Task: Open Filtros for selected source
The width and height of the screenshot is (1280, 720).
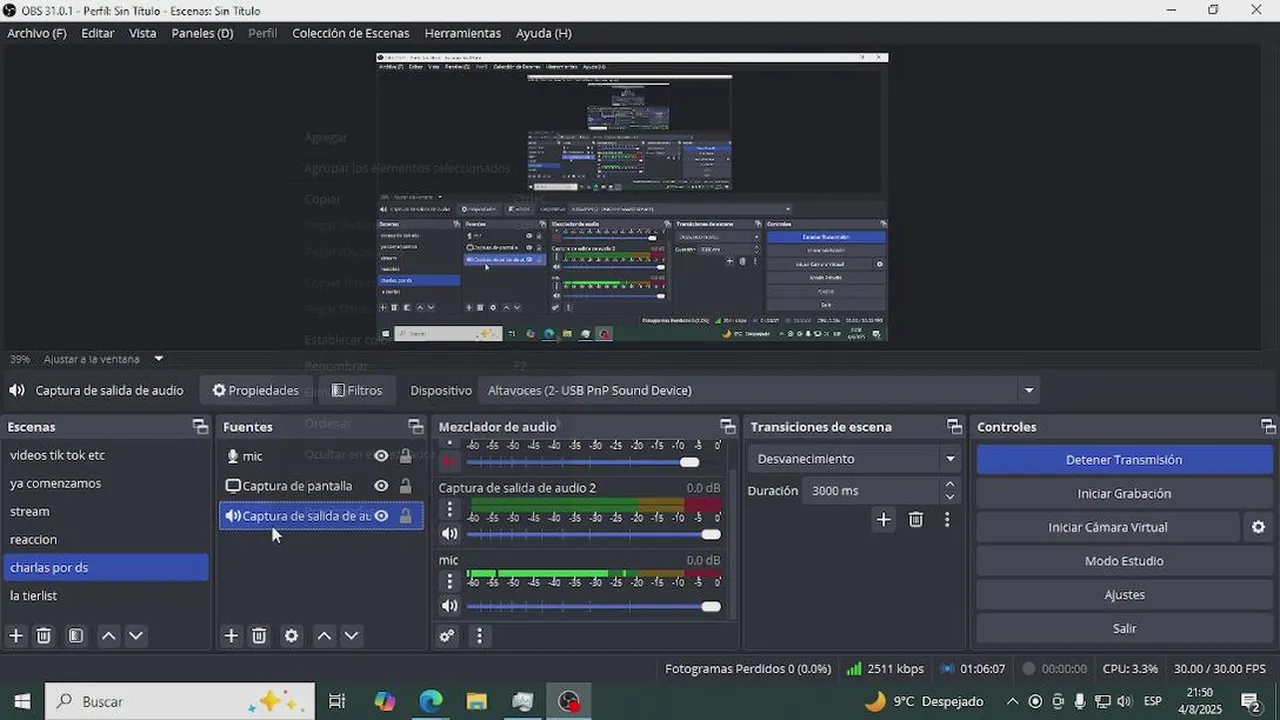Action: 357,390
